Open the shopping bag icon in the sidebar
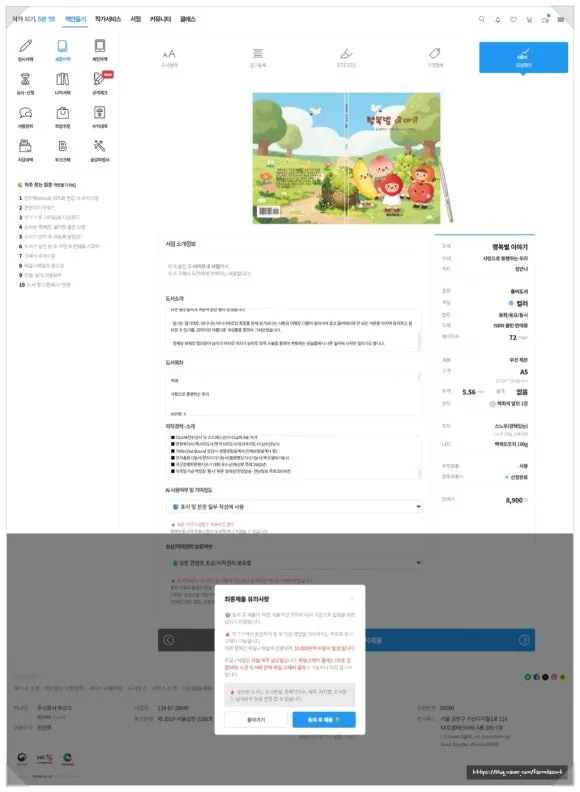Image resolution: width=580 pixels, height=792 pixels. (x=63, y=112)
